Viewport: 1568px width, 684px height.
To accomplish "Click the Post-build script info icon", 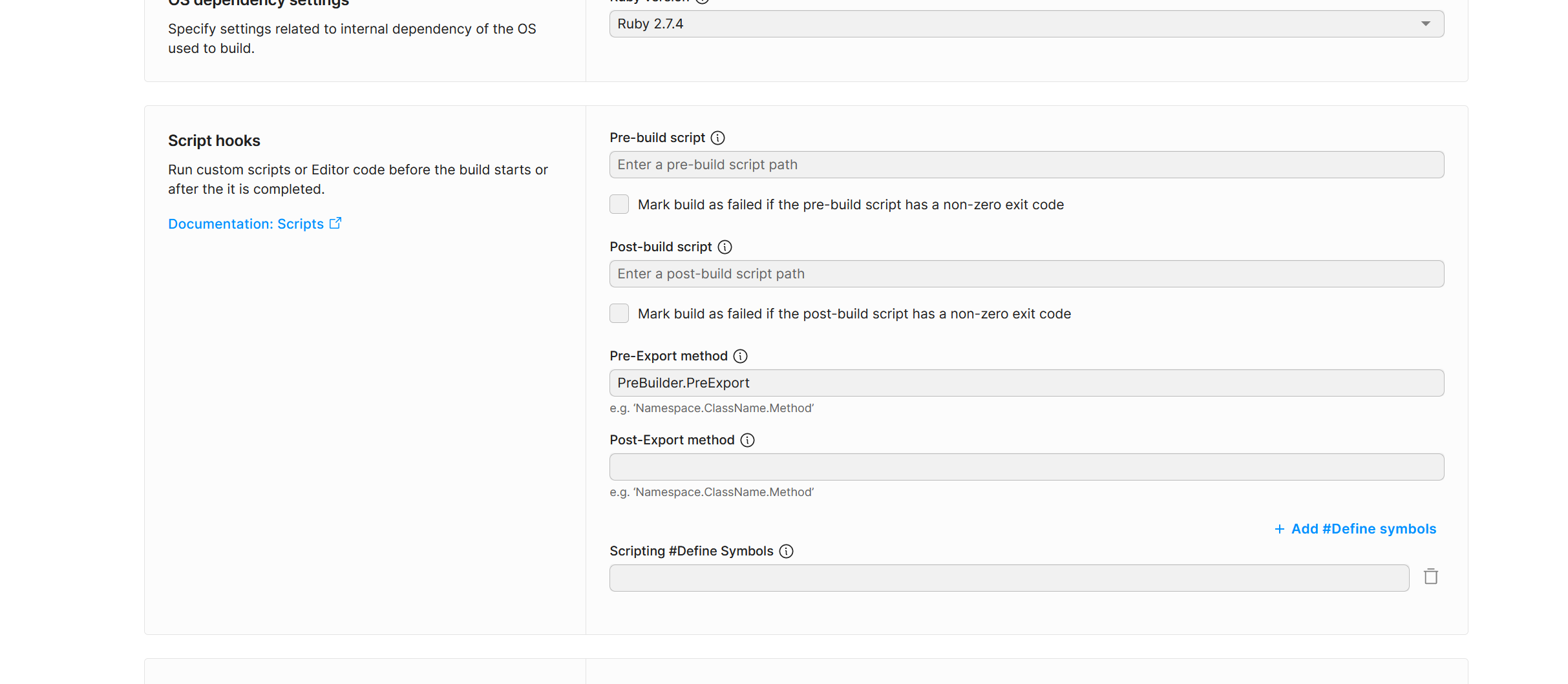I will pyautogui.click(x=725, y=247).
